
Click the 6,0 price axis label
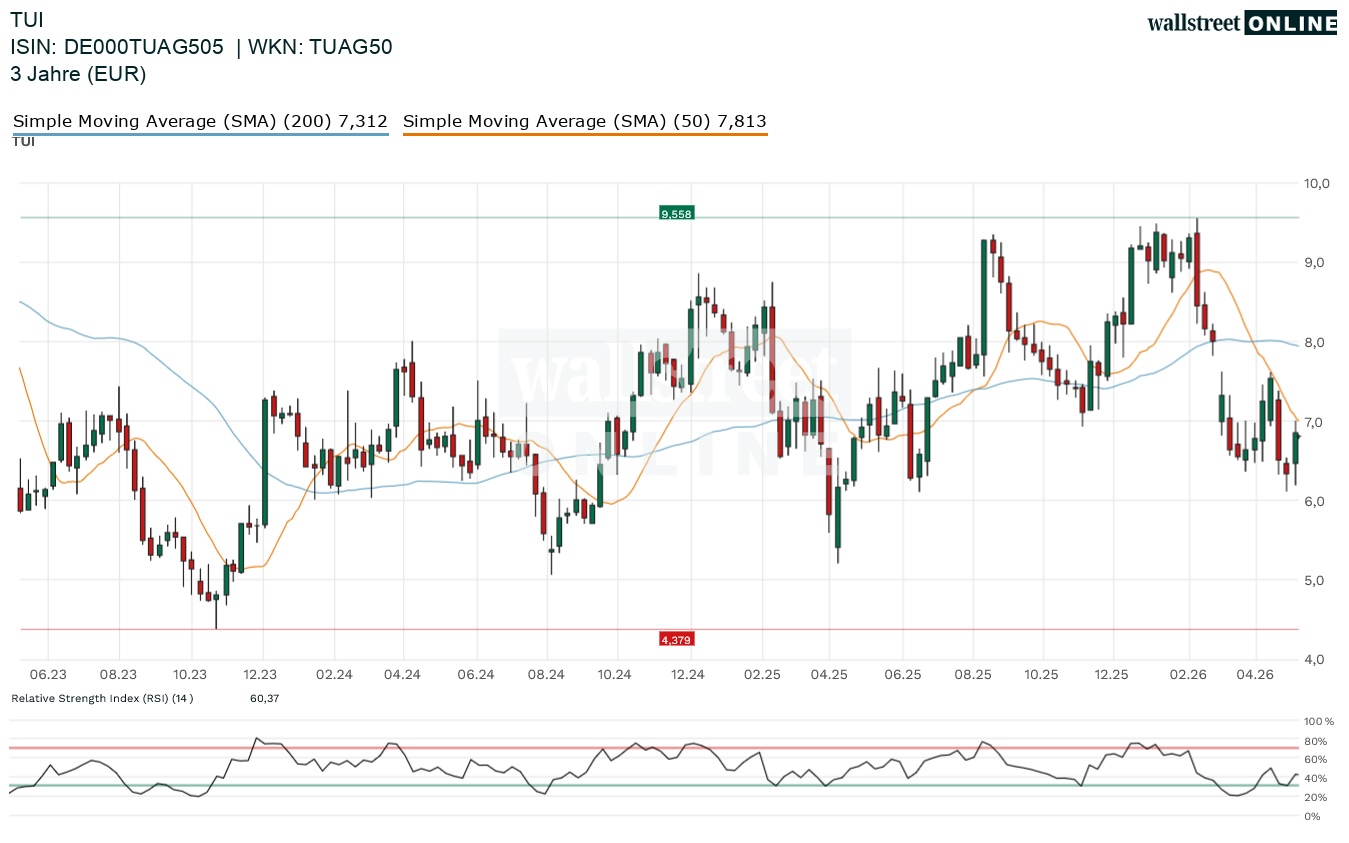[x=1313, y=501]
